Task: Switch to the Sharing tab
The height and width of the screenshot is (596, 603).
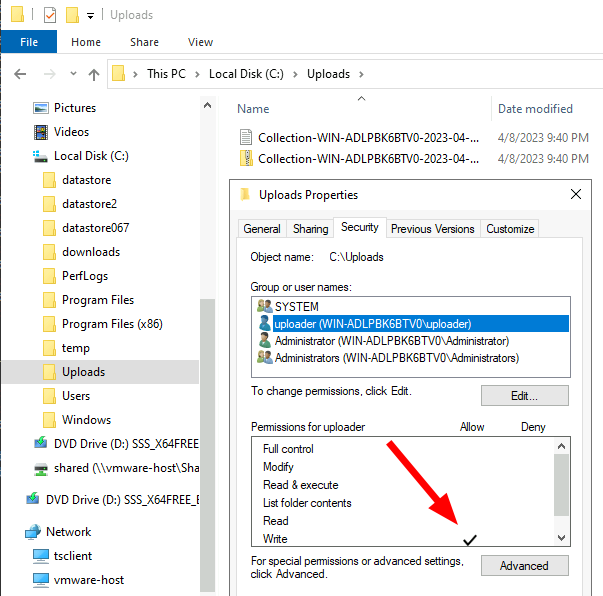Action: tap(310, 229)
